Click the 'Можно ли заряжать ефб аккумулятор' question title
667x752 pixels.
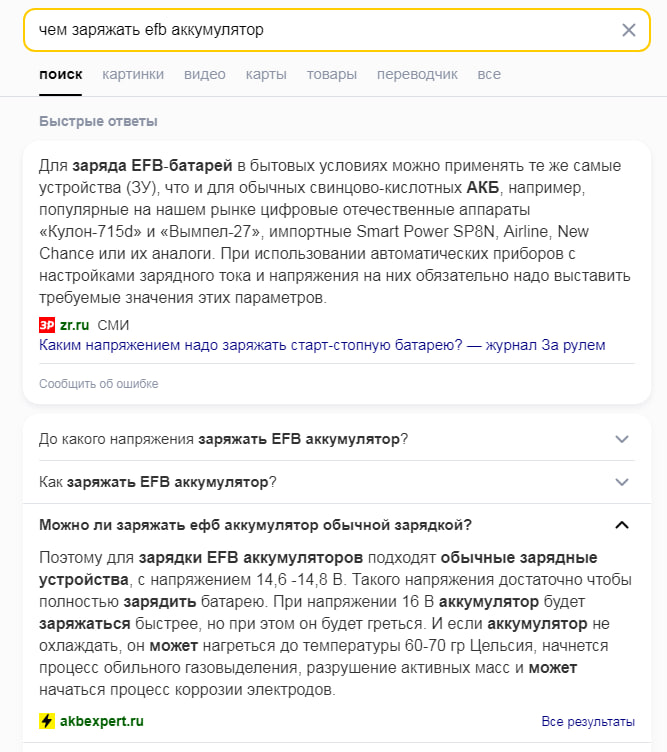[256, 525]
